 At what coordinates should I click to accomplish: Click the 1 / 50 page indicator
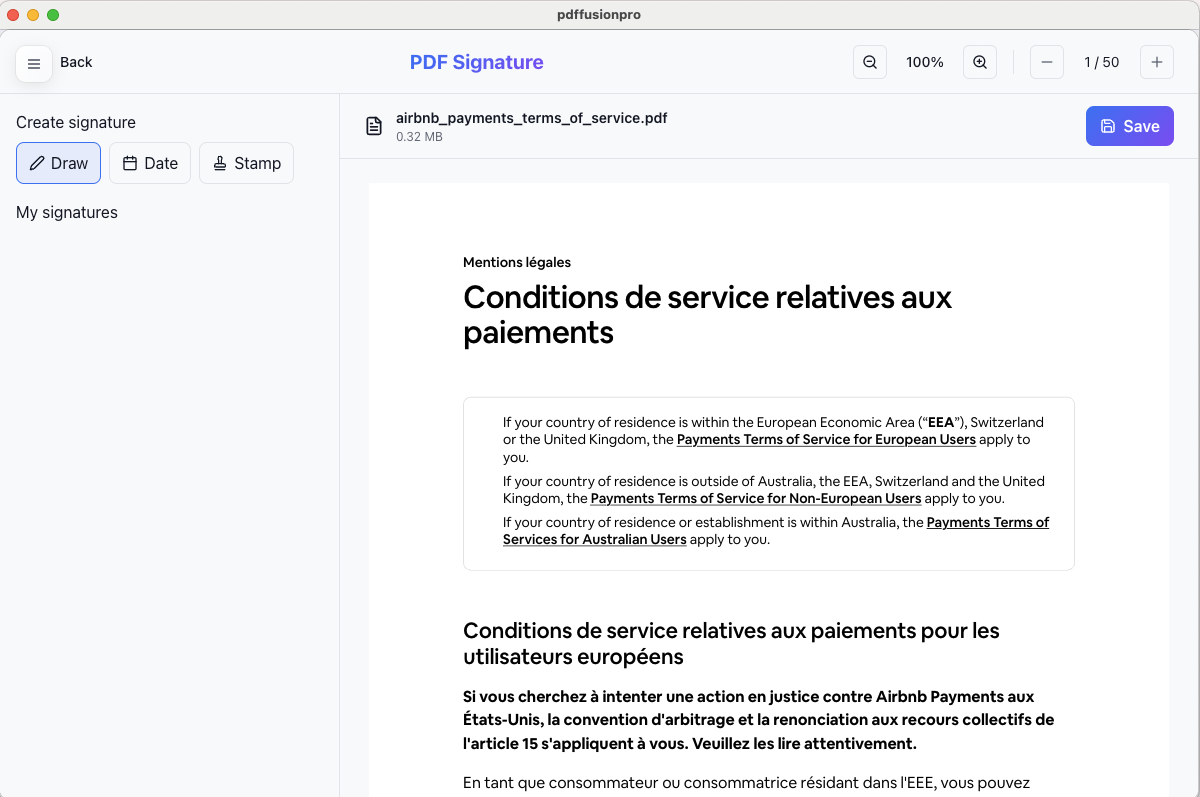coord(1102,62)
